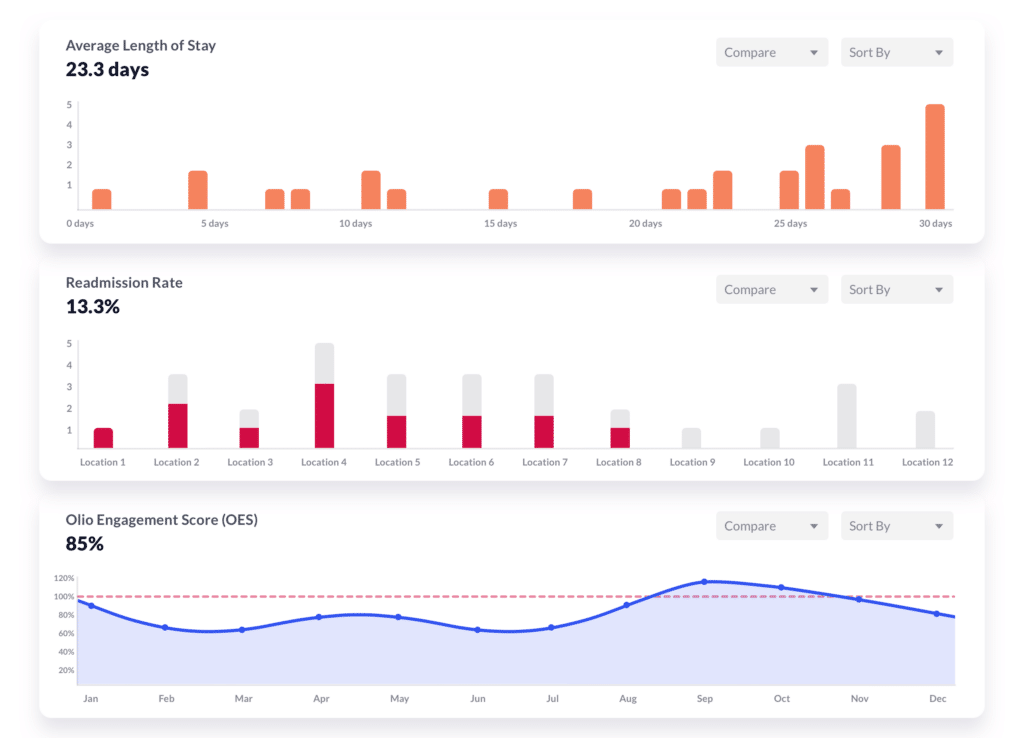Click the Location 11 gray bar
Image resolution: width=1024 pixels, height=738 pixels.
pos(847,416)
